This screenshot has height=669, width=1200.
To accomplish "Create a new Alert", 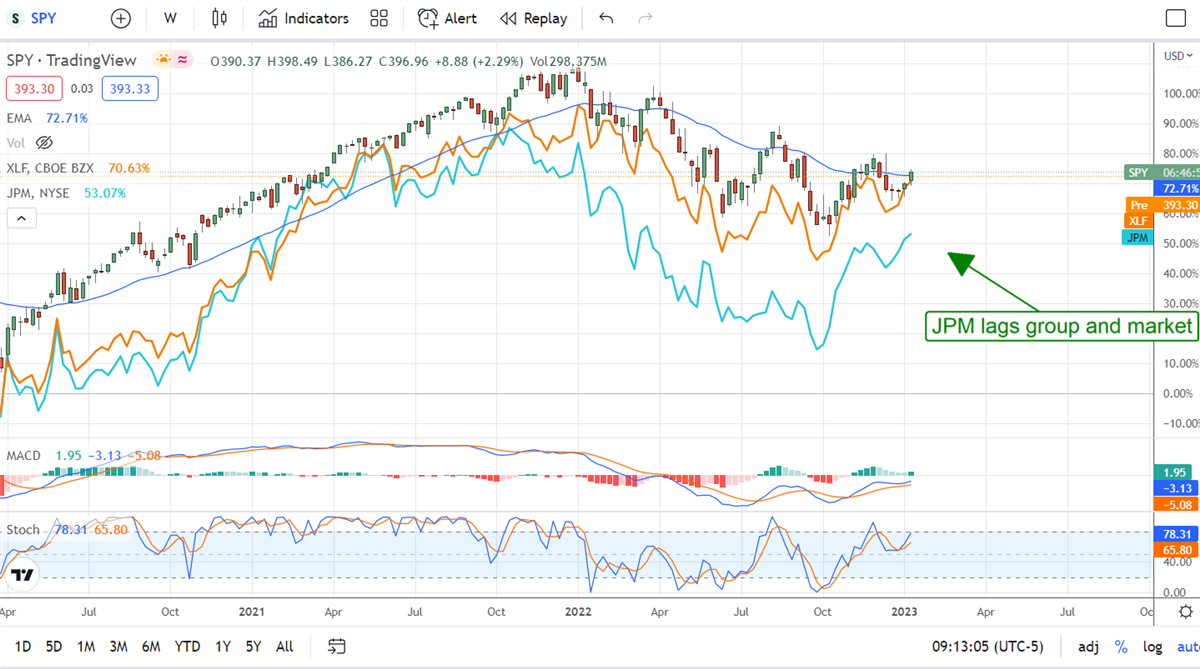I will pos(447,18).
